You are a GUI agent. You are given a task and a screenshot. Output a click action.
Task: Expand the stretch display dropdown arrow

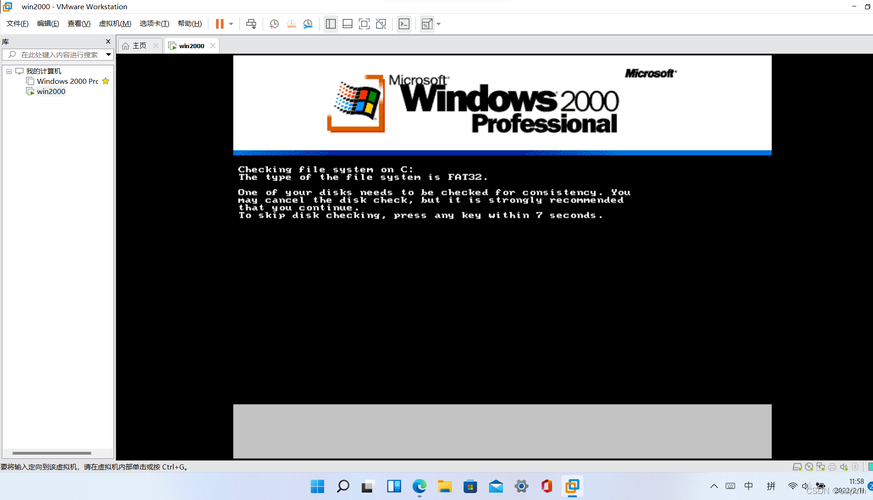pos(439,24)
